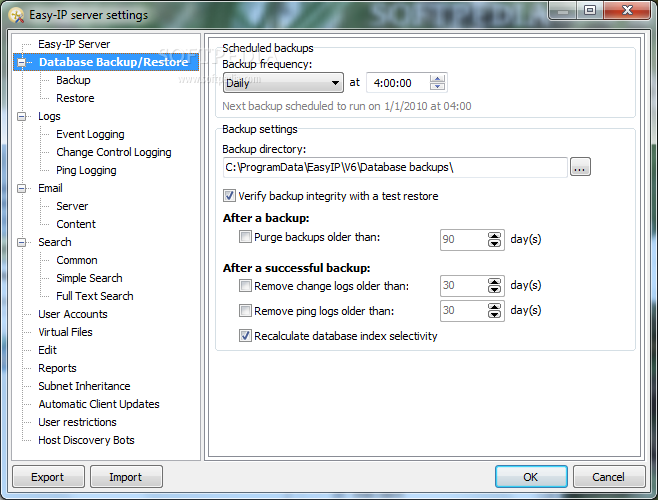This screenshot has width=658, height=500.
Task: Toggle Verify backup integrity with a test restore
Action: [229, 196]
